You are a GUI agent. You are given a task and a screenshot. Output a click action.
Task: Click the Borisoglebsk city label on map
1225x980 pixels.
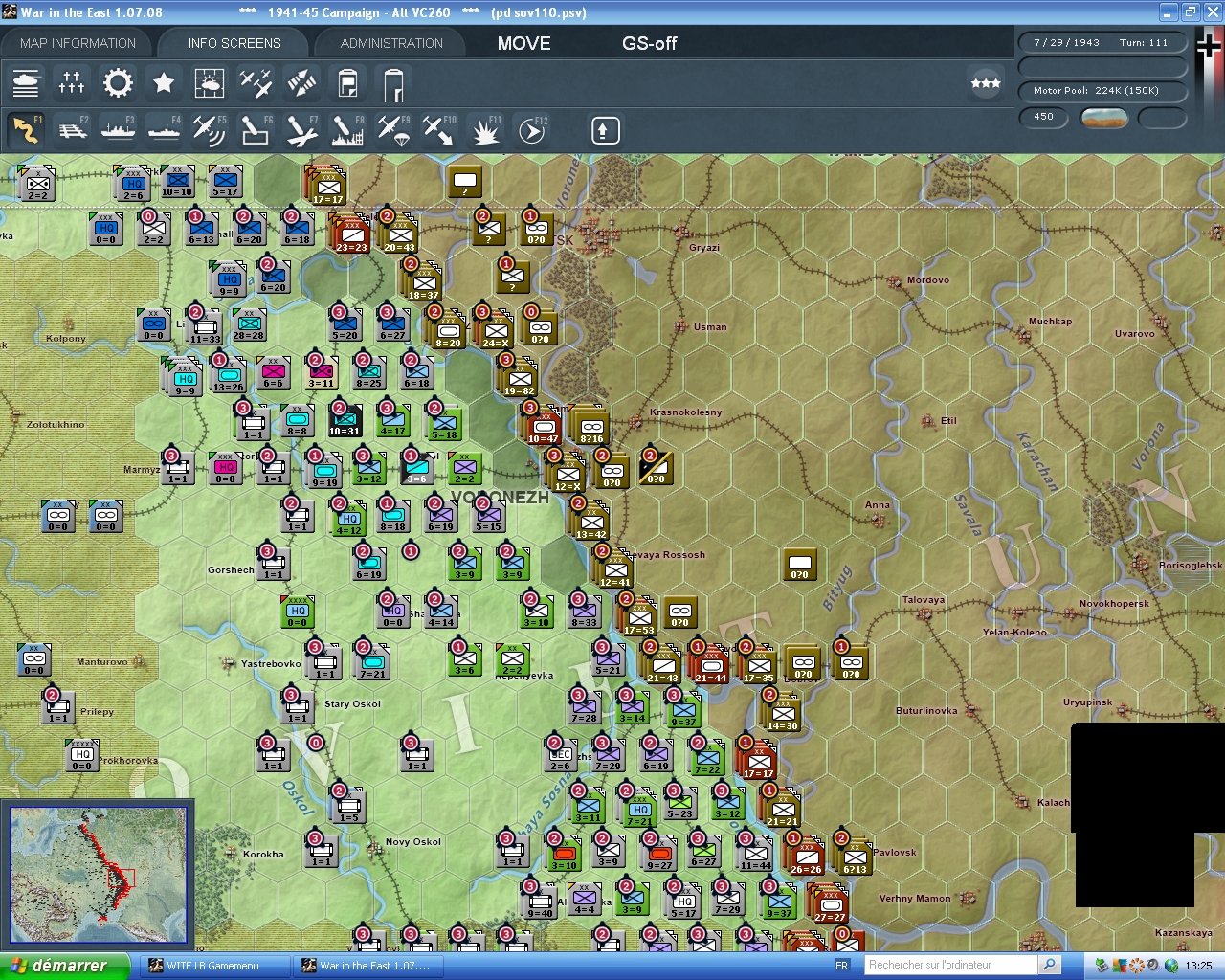(x=1191, y=566)
